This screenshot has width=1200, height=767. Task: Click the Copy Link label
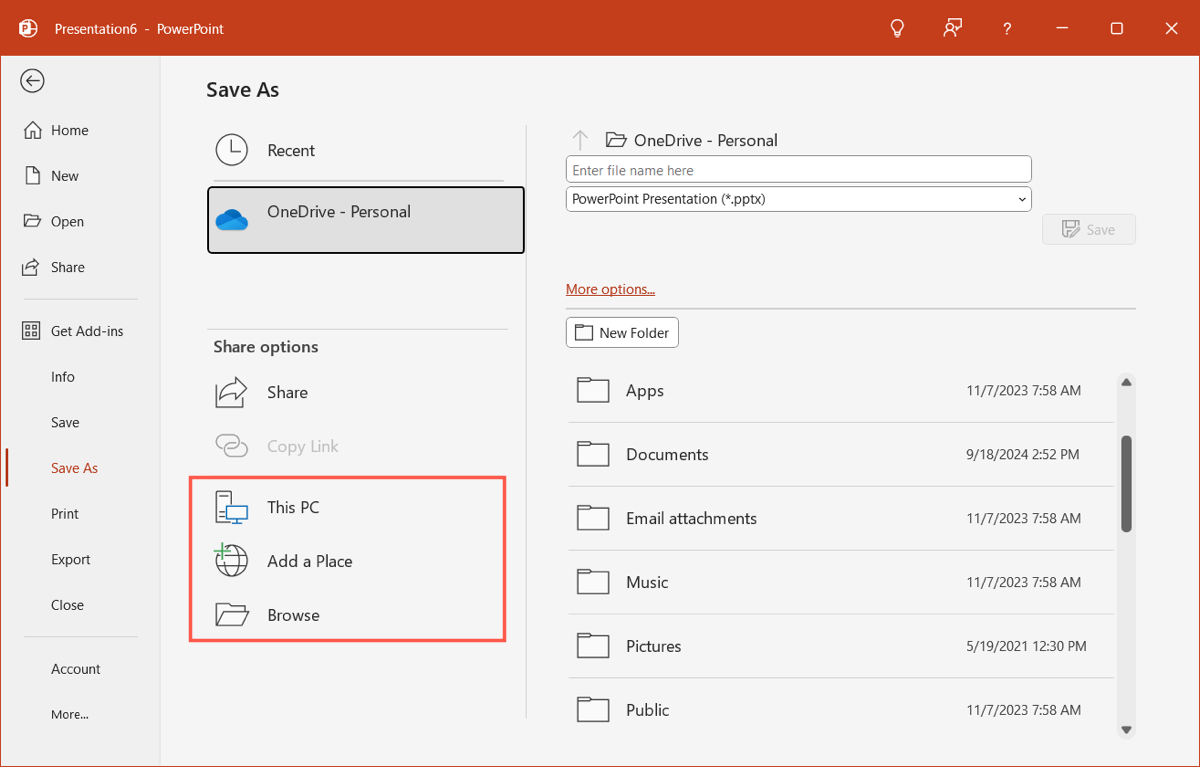[303, 446]
